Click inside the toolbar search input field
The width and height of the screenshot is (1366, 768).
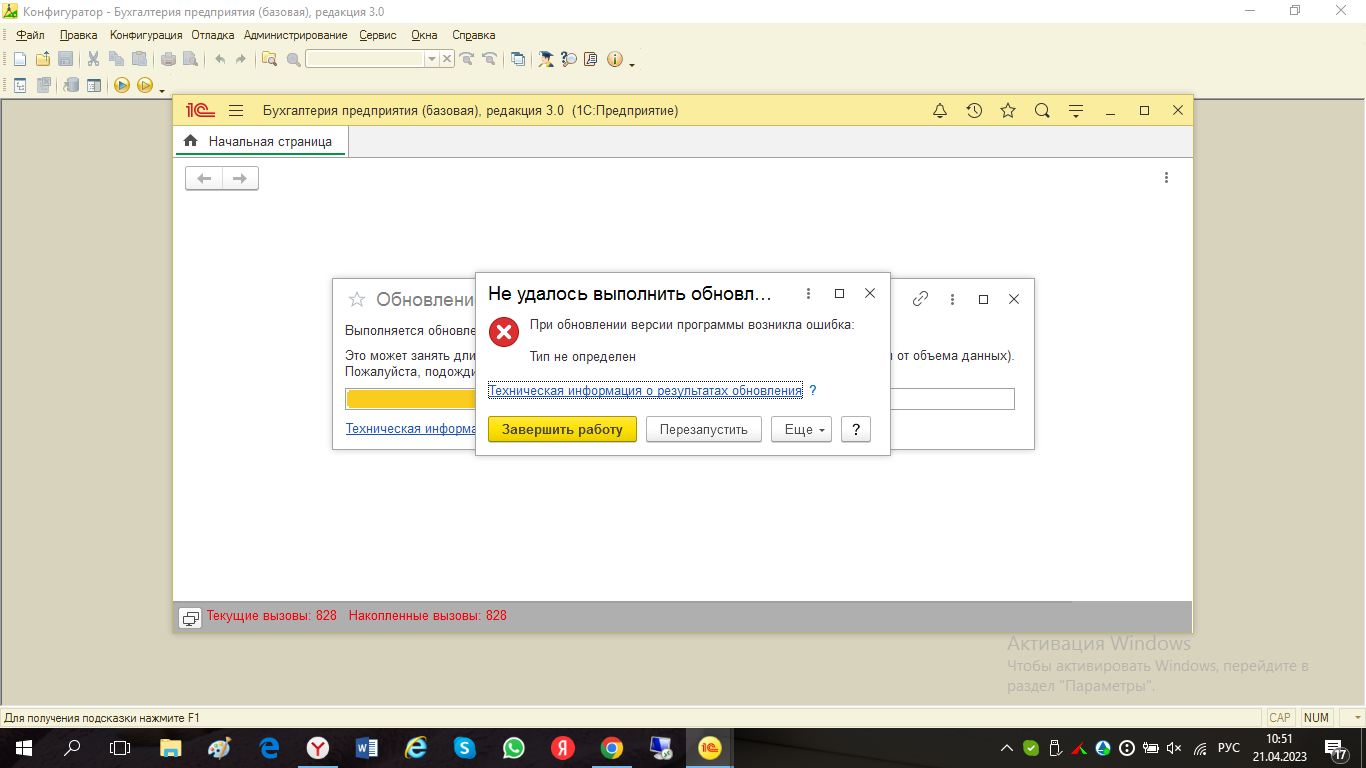pyautogui.click(x=365, y=59)
